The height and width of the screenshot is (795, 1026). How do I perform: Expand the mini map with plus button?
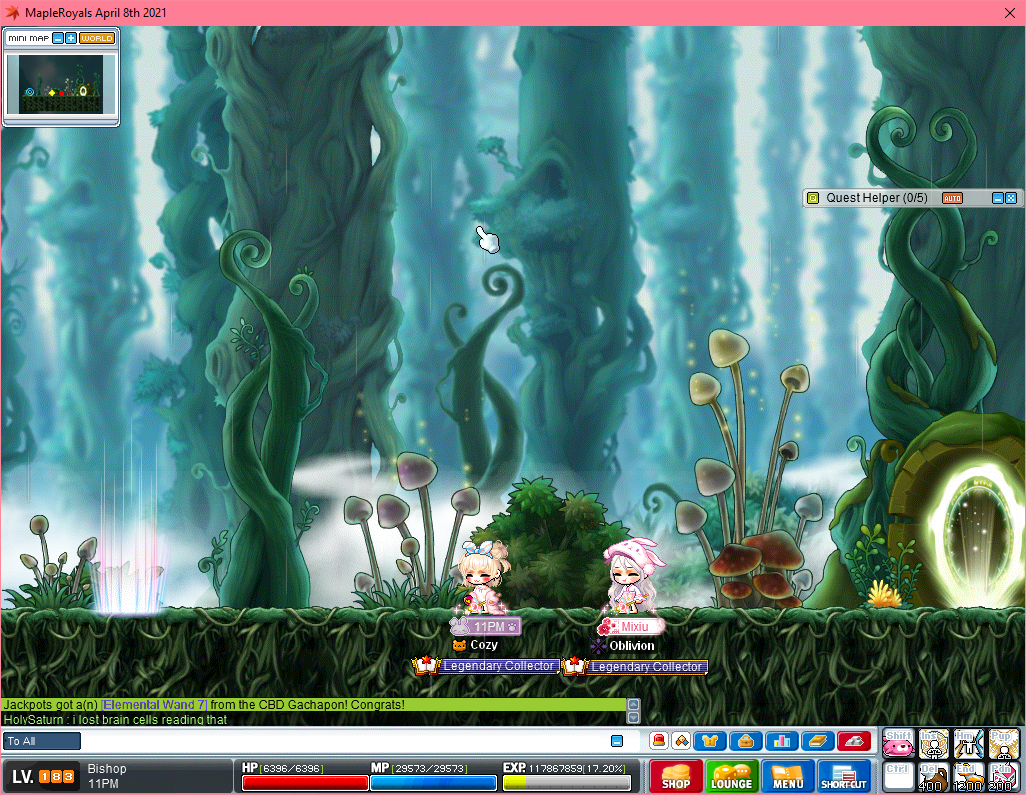71,38
